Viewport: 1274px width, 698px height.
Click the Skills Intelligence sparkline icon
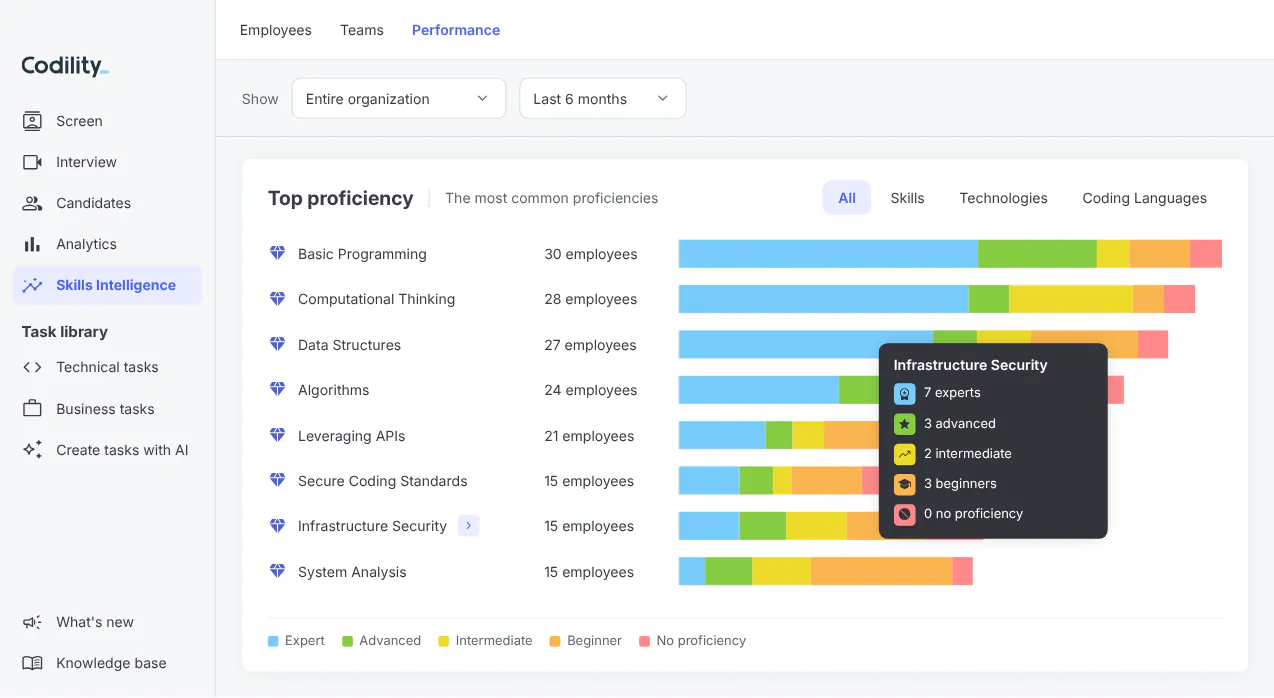tap(32, 285)
